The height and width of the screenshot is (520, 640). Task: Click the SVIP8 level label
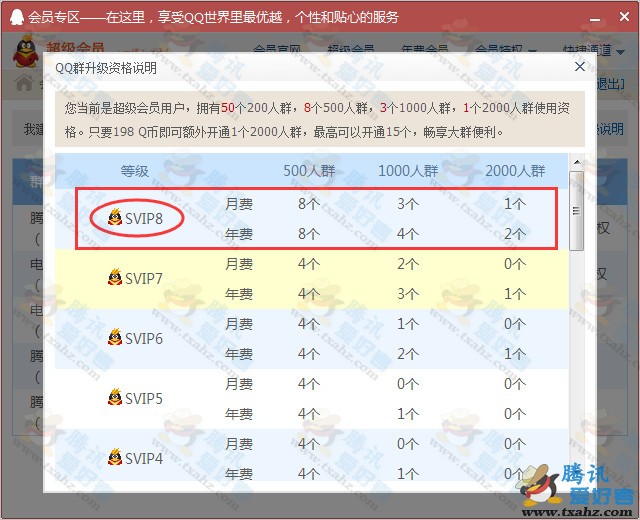click(x=144, y=219)
